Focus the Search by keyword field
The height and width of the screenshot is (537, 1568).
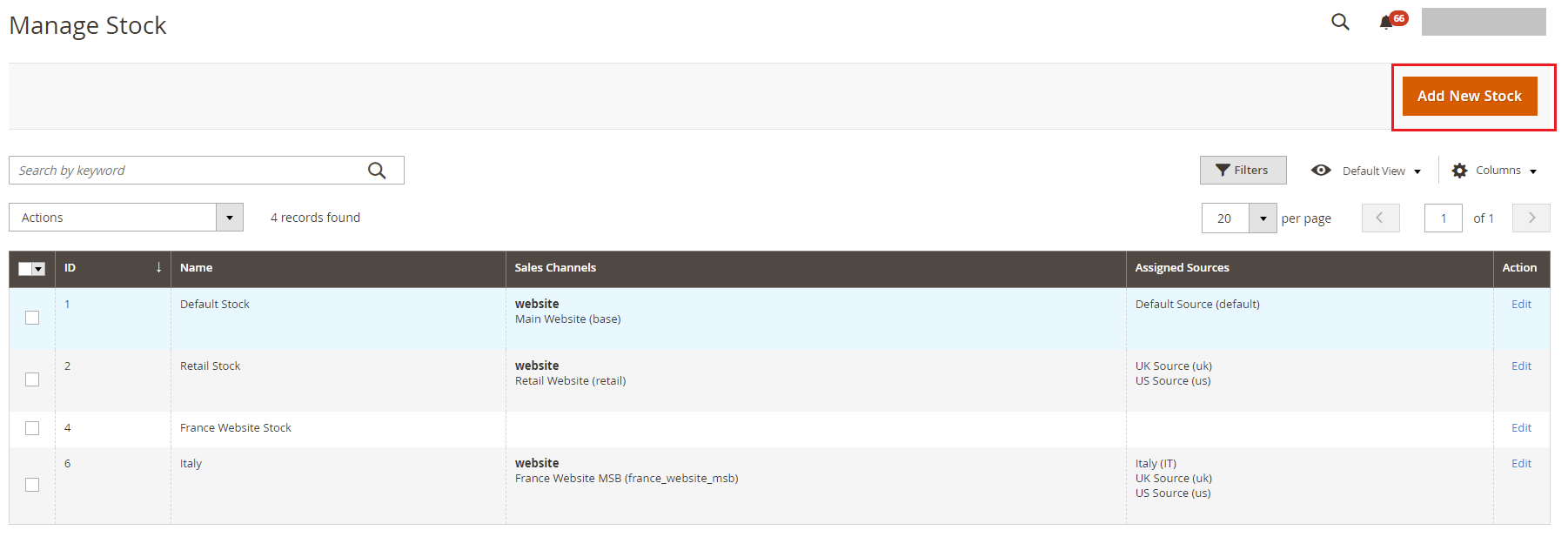tap(187, 171)
